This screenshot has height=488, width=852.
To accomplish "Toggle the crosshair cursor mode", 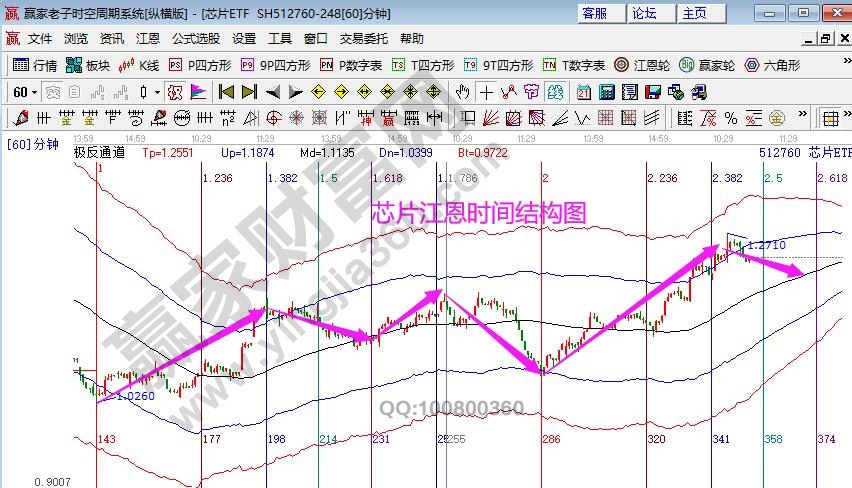I will coord(485,92).
